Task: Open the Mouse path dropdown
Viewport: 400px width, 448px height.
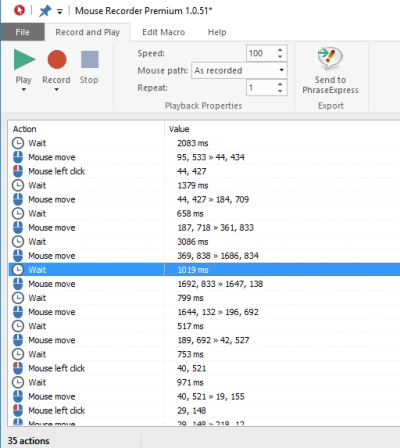Action: 282,70
